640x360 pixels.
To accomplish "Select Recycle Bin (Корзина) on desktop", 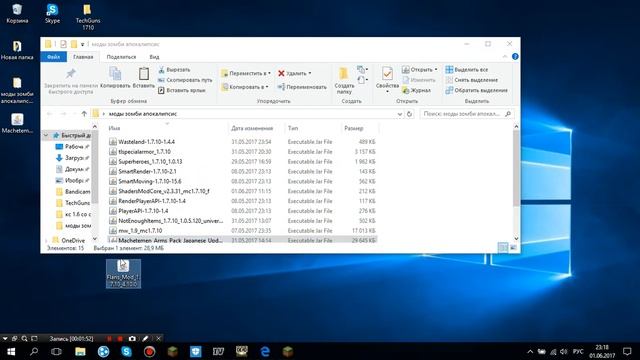I will click(x=17, y=13).
